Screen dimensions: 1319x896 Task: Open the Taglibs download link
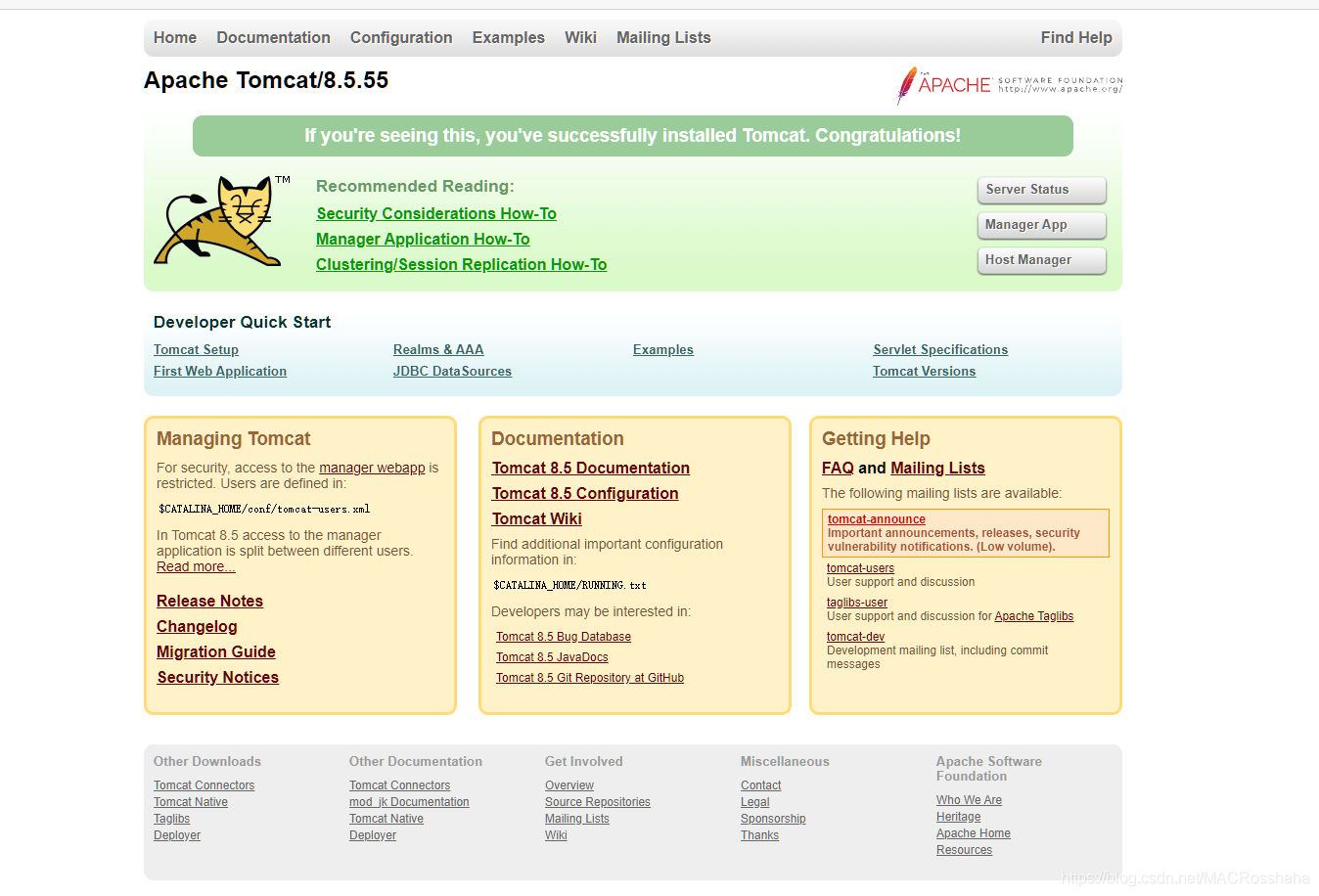[171, 819]
